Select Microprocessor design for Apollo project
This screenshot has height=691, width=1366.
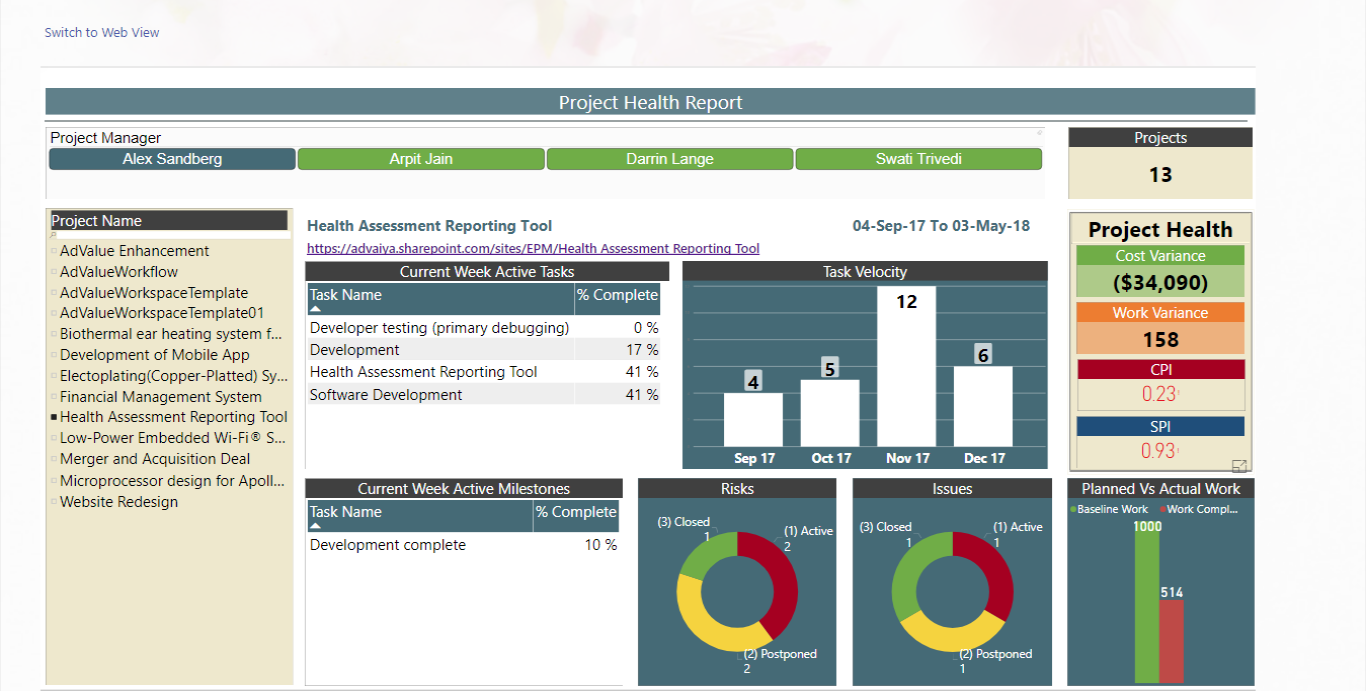(174, 481)
